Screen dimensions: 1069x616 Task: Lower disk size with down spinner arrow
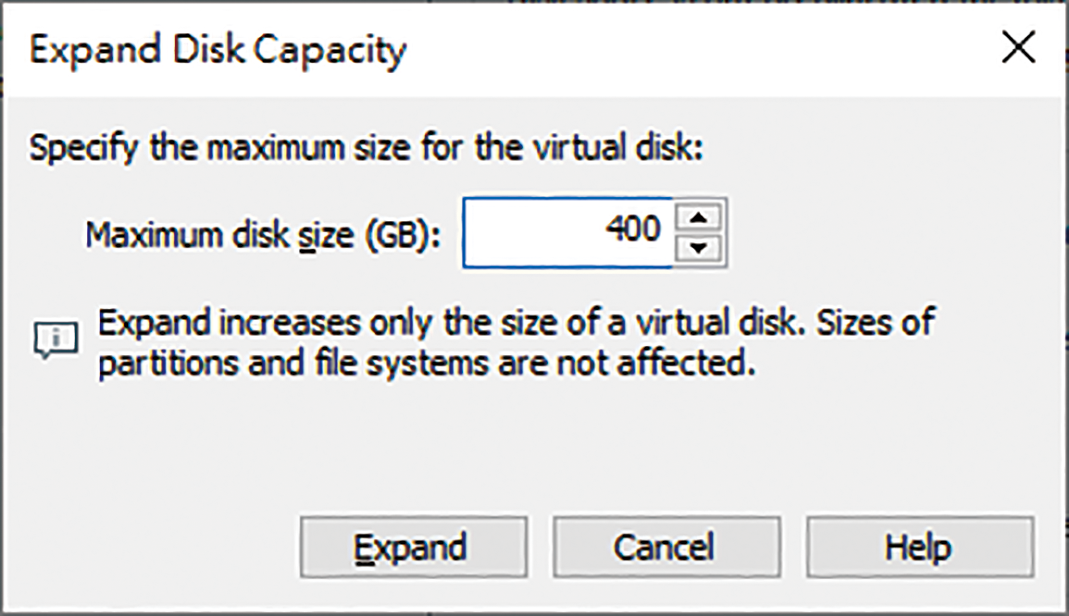[x=698, y=248]
